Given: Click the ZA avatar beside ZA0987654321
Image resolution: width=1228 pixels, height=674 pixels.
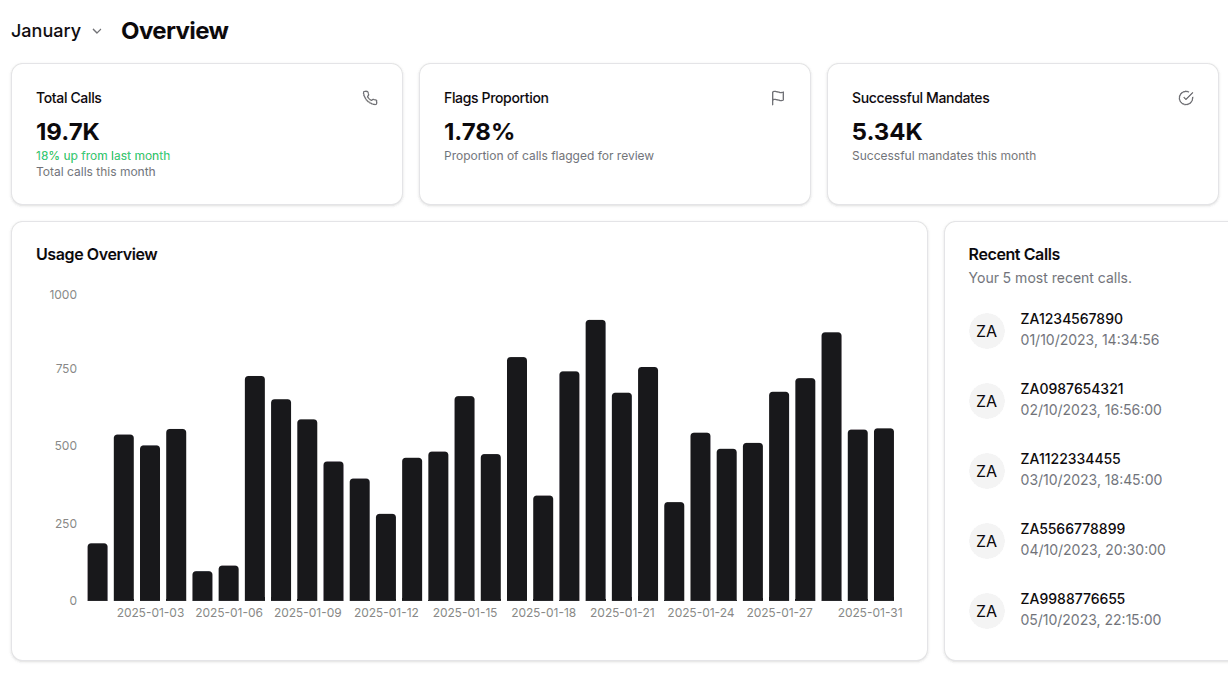Looking at the screenshot, I should (x=986, y=400).
